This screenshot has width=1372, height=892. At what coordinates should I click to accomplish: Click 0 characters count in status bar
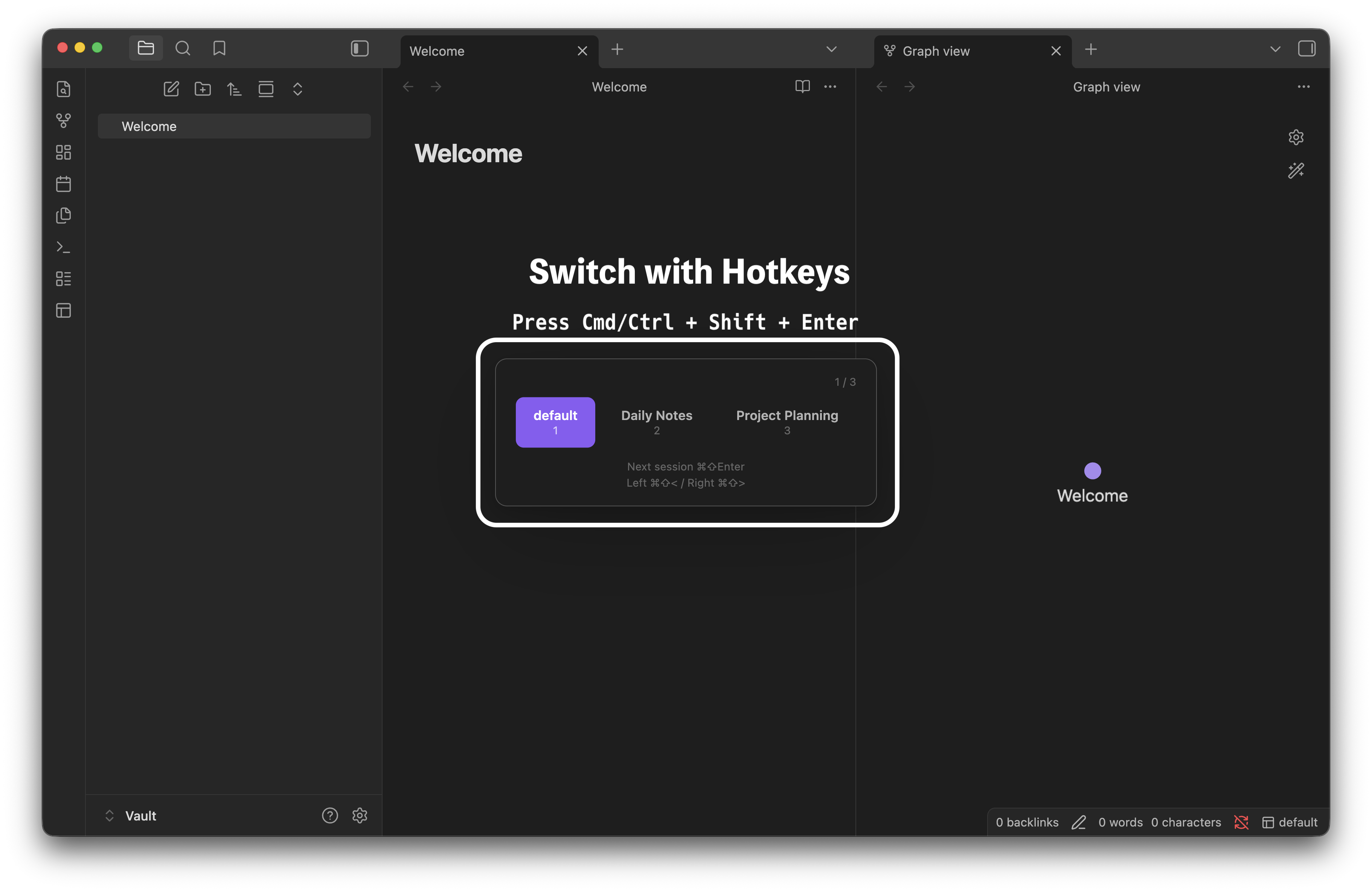[1186, 822]
